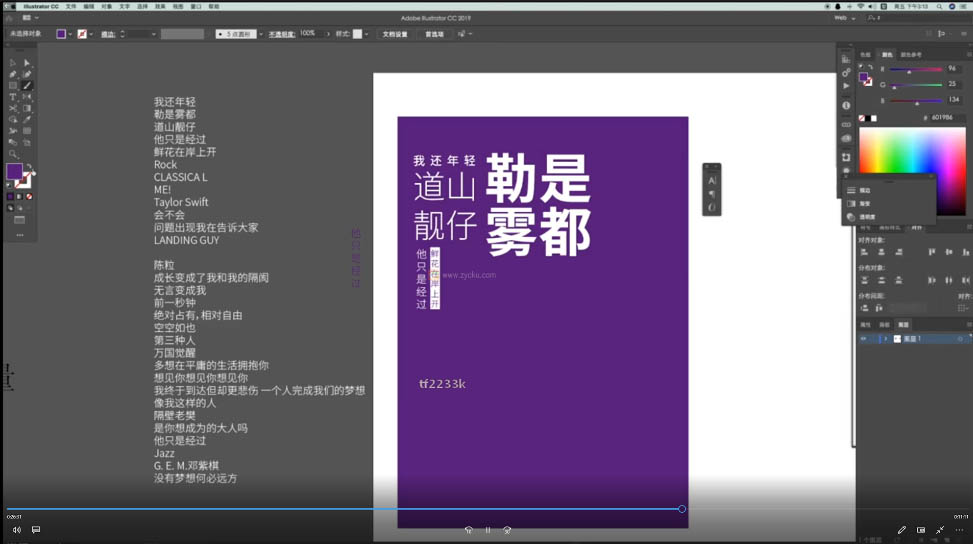
Task: Click the B color slider track
Action: pyautogui.click(x=916, y=100)
